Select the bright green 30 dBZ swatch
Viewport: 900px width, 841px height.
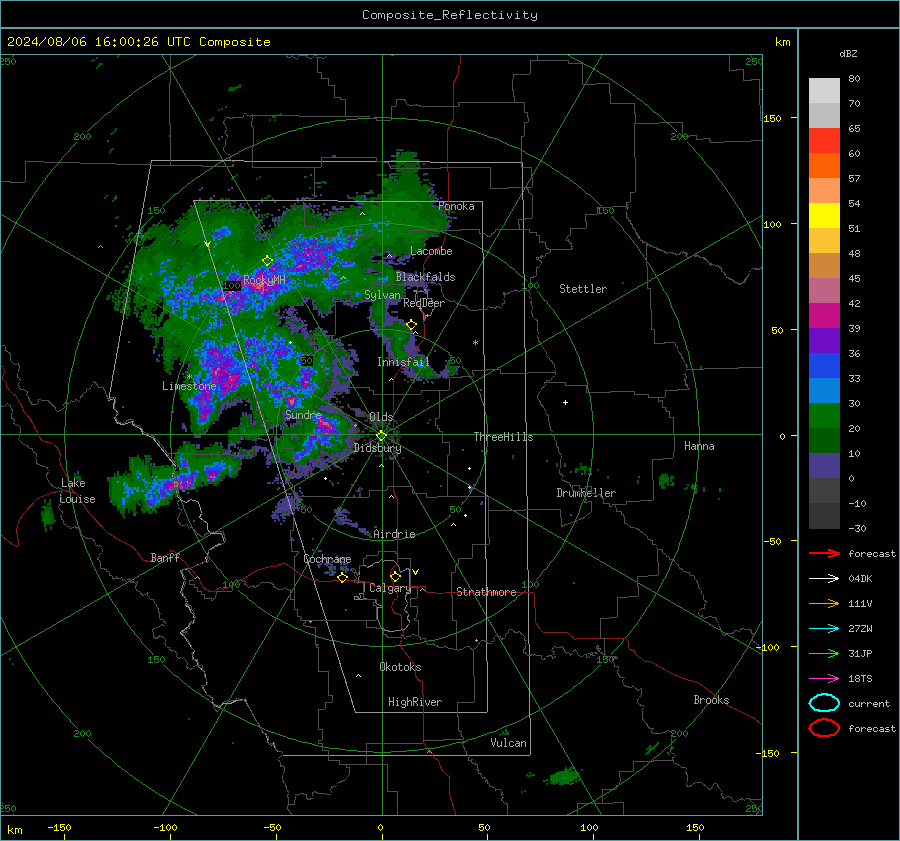(x=824, y=415)
